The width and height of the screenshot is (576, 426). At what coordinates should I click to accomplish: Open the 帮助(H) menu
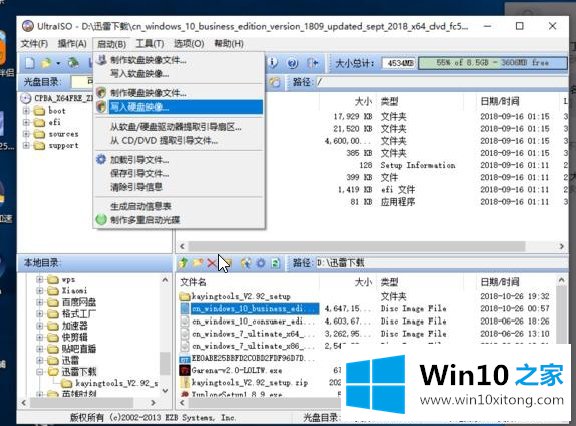click(x=229, y=44)
